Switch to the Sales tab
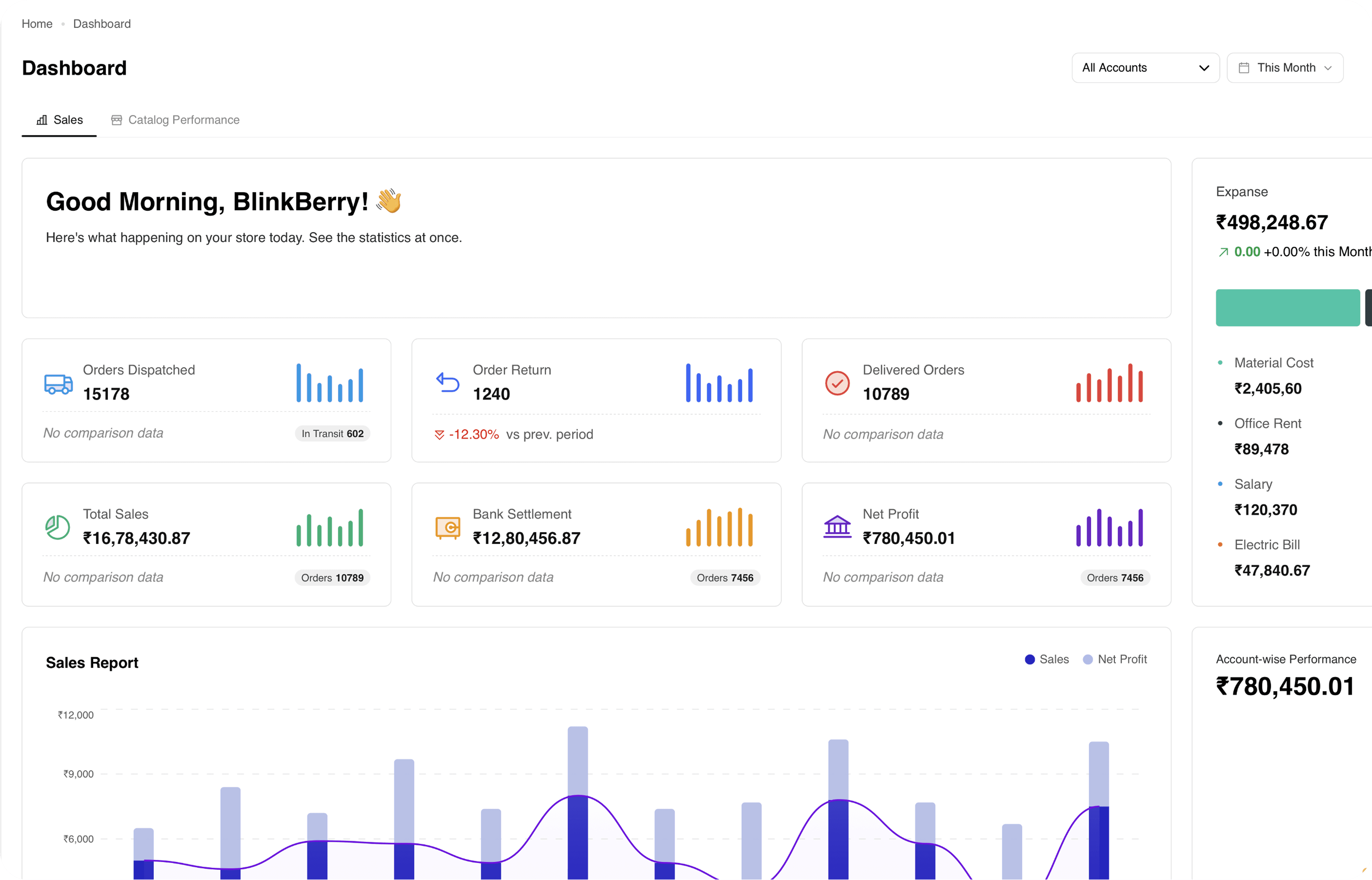Viewport: 1372px width, 880px height. (x=60, y=120)
